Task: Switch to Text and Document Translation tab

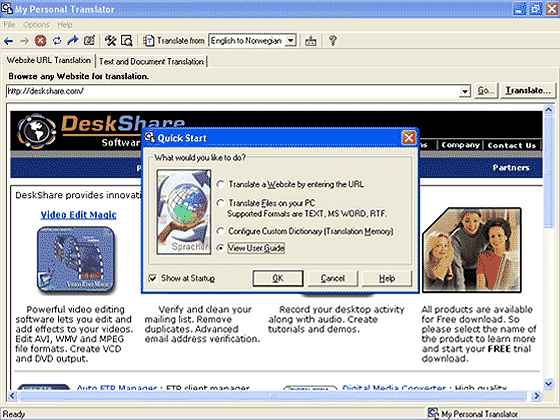Action: coord(151,61)
